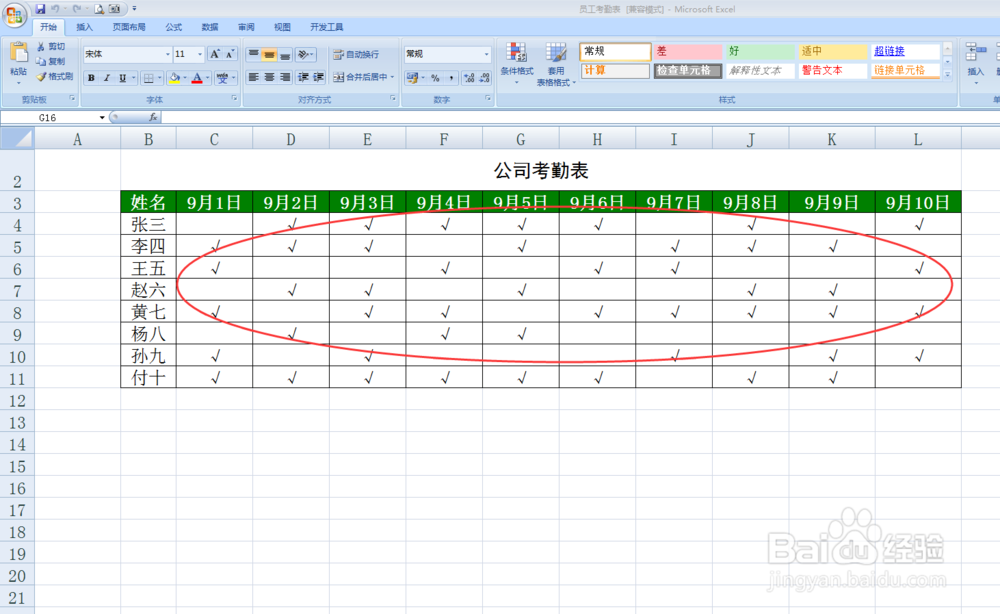Expand the merge and center dropdown arrow
The image size is (1000, 614).
(x=392, y=77)
